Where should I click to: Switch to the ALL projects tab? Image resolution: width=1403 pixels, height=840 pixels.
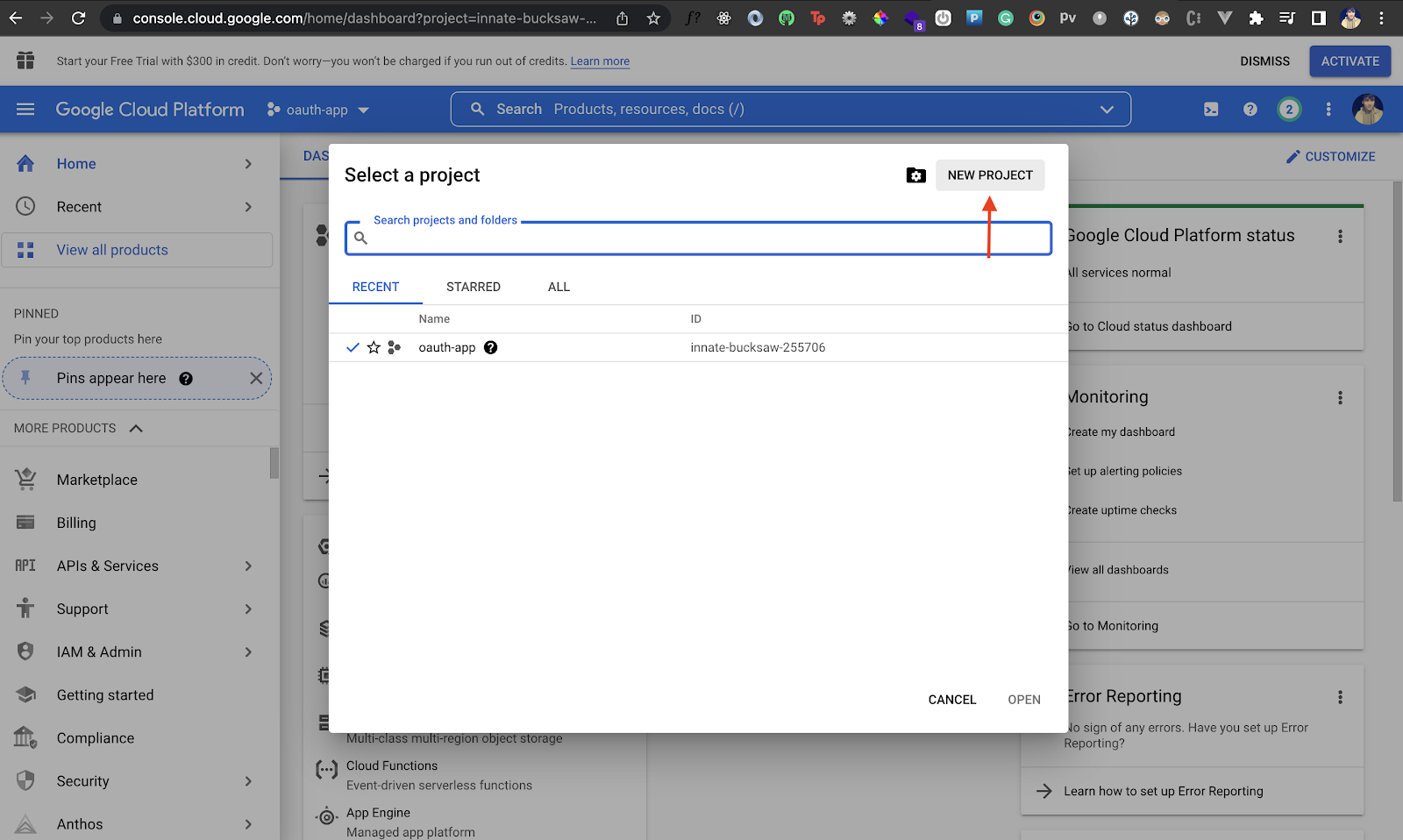point(559,287)
